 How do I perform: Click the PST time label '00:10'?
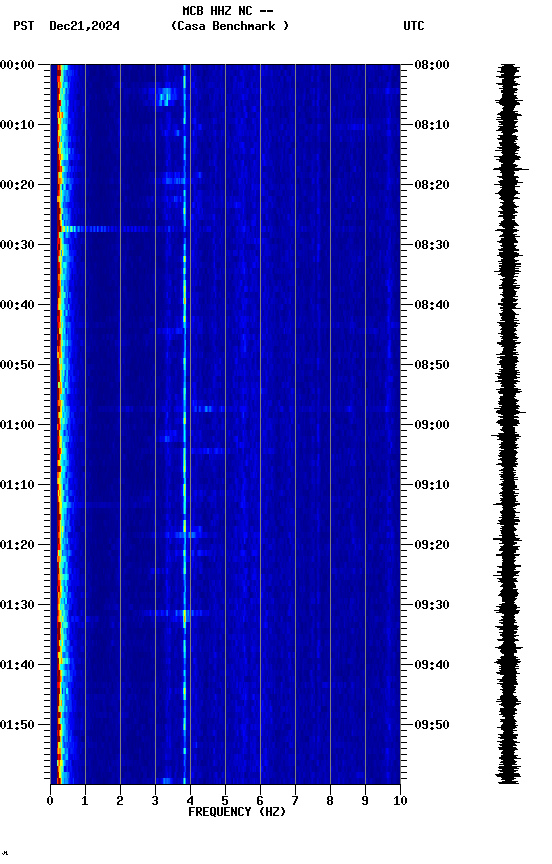17,125
